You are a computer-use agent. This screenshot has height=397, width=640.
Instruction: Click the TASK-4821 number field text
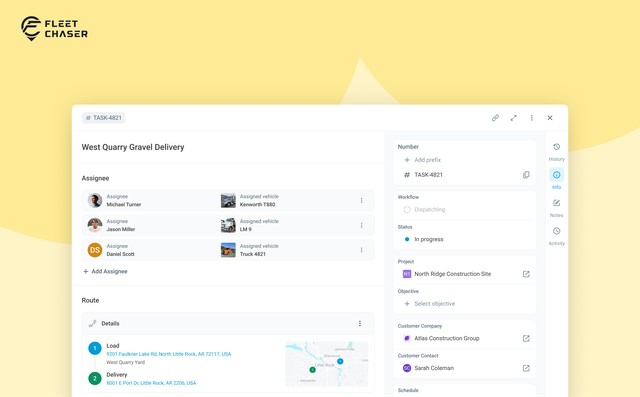428,175
